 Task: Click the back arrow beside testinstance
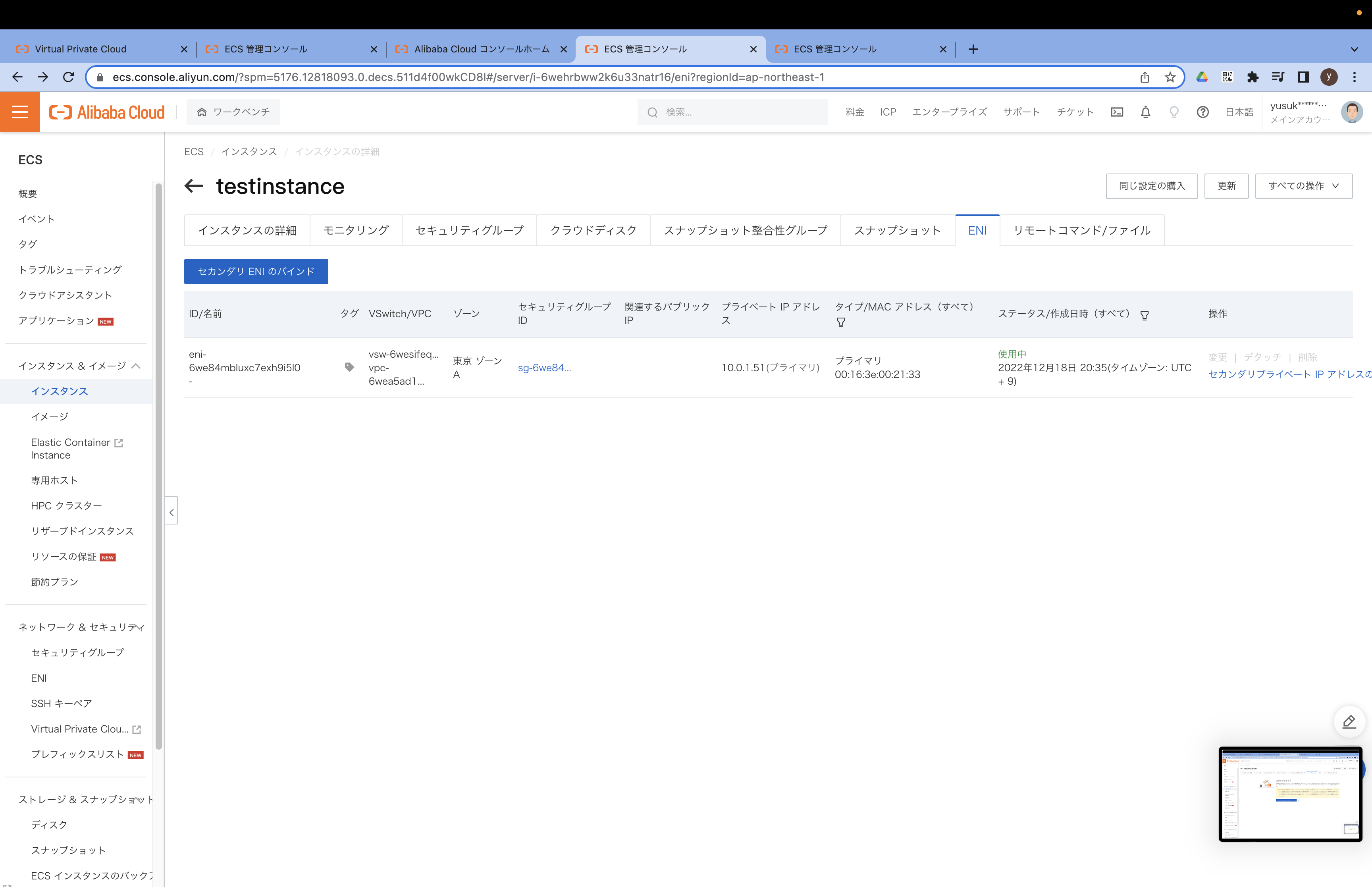click(x=194, y=186)
